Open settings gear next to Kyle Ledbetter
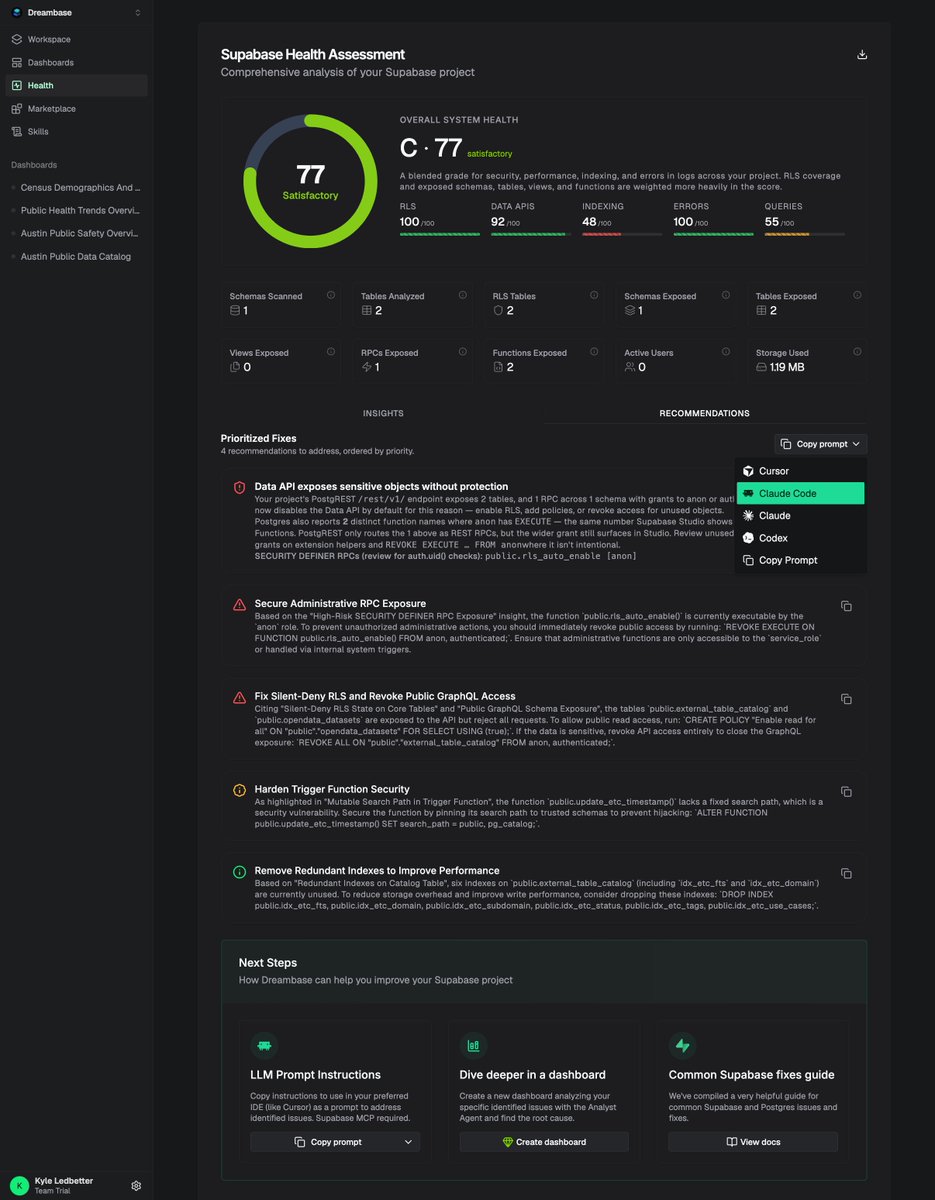Viewport: 935px width, 1200px height. [x=136, y=1186]
